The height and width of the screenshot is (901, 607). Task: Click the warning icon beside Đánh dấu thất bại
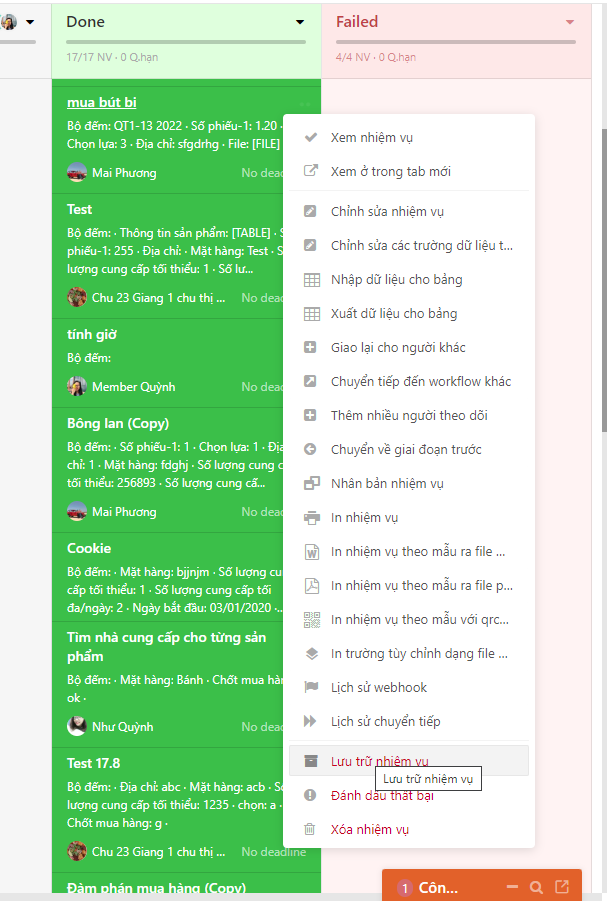[310, 795]
